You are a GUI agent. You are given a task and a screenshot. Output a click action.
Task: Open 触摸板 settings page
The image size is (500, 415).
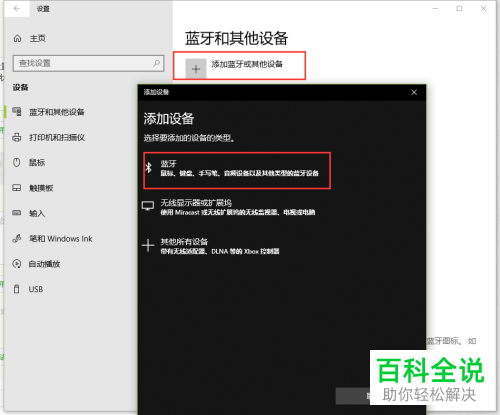(41, 188)
